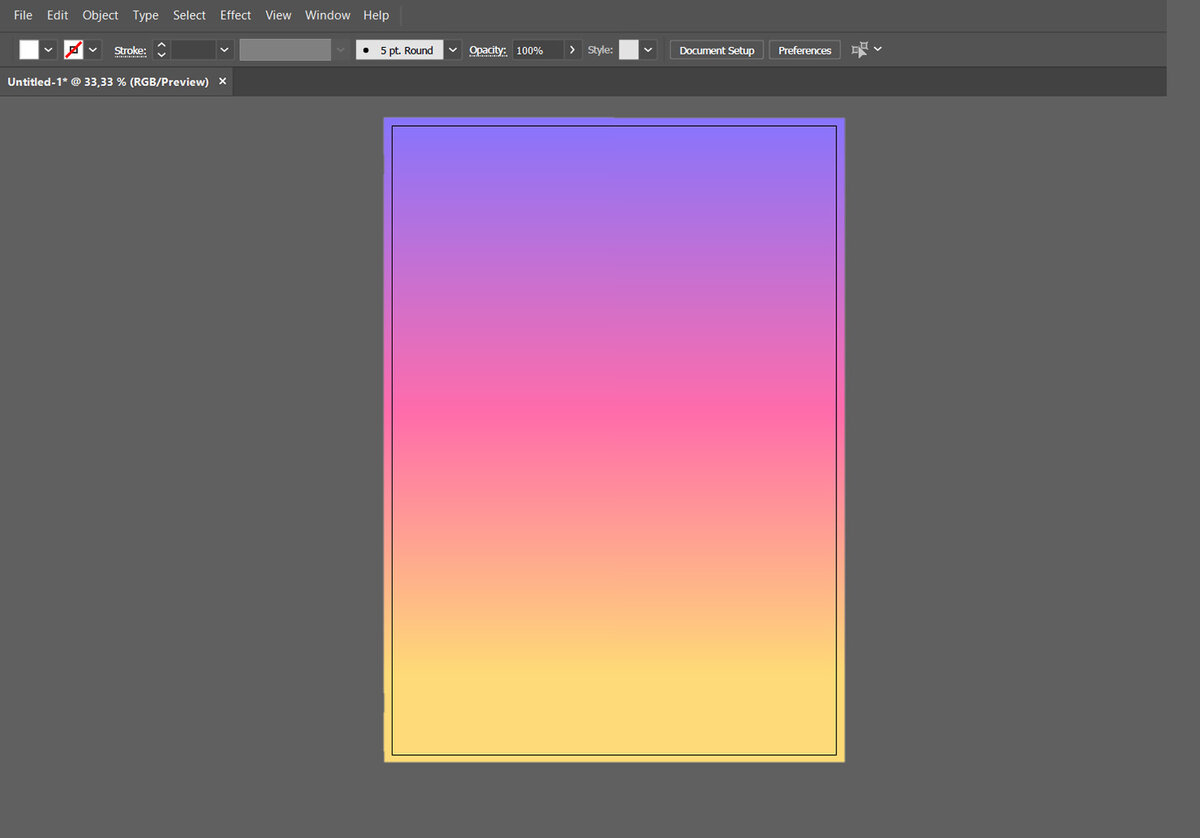Open the fill color dropdown arrow
This screenshot has width=1200, height=838.
[x=49, y=50]
